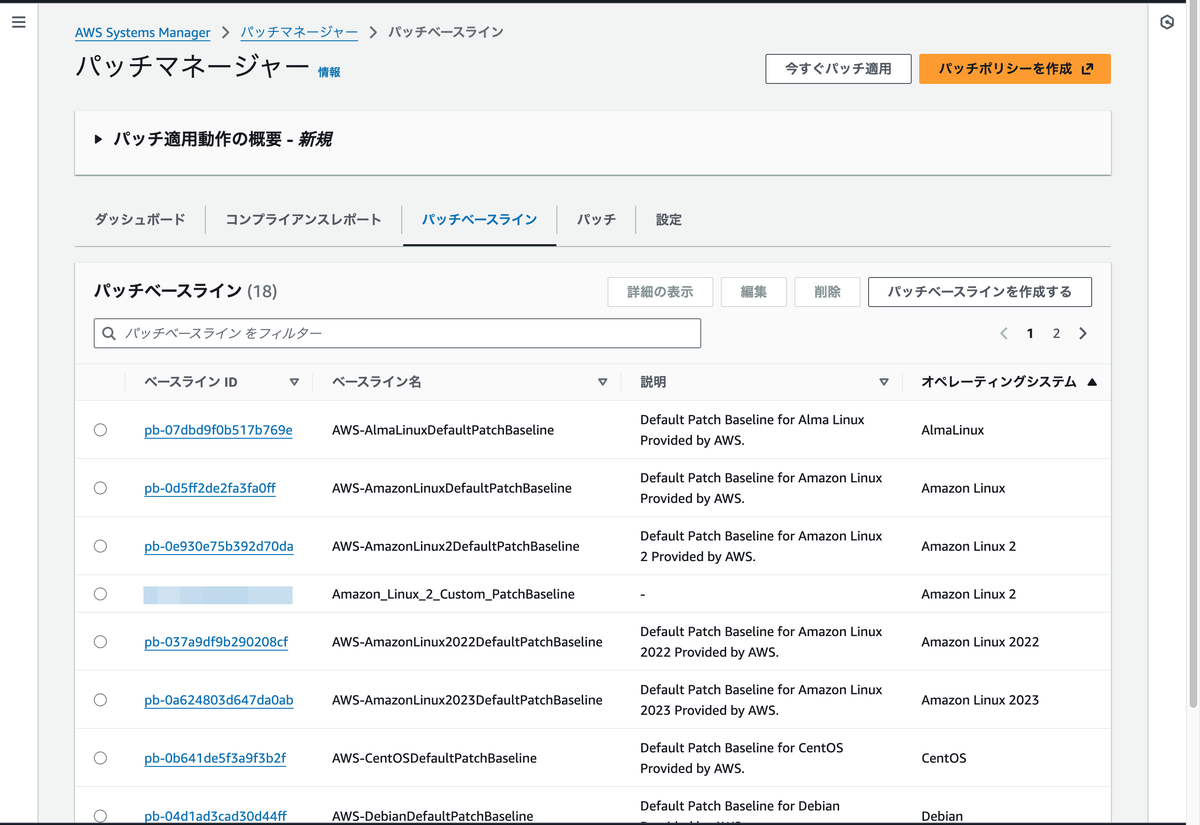Open baseline pb-04d1ad3cad30d44ff
Viewport: 1200px width, 825px height.
[215, 816]
